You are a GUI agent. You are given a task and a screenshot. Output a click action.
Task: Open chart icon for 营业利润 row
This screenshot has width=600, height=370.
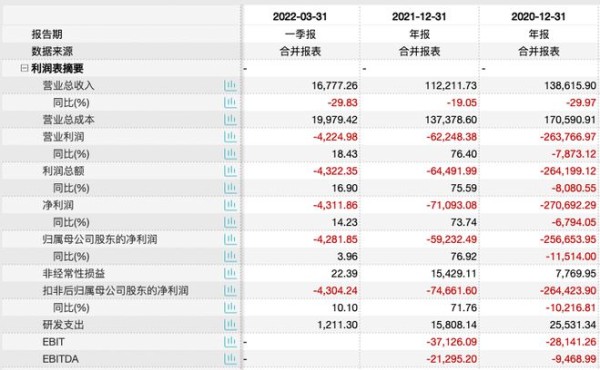[x=230, y=137]
